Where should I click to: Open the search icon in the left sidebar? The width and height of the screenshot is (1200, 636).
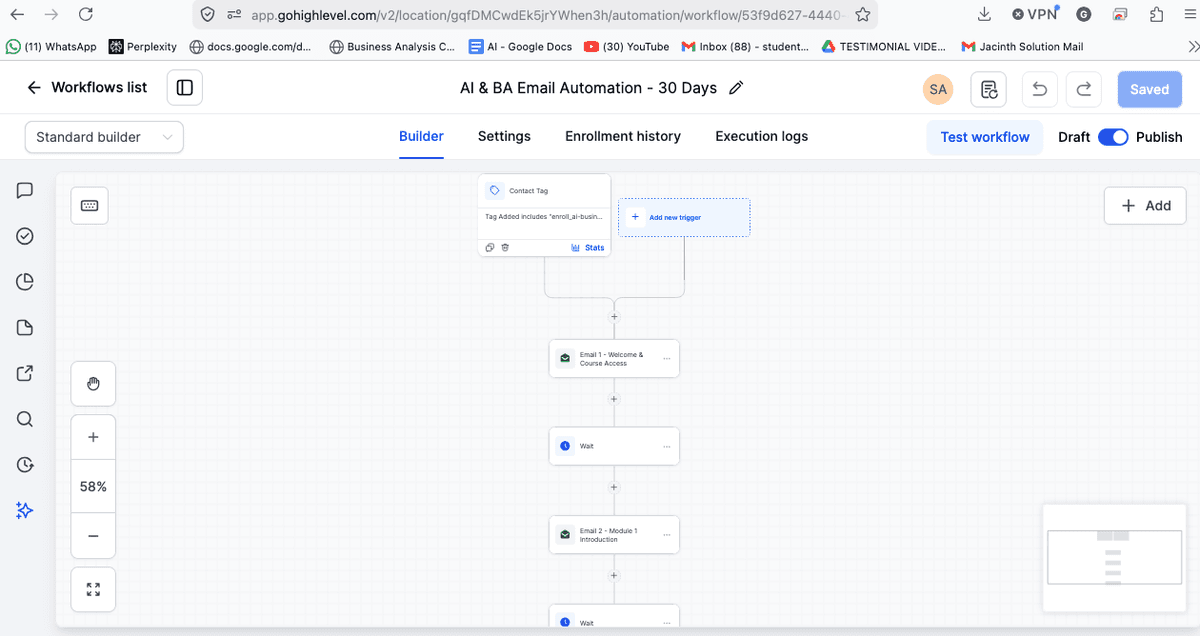[25, 419]
